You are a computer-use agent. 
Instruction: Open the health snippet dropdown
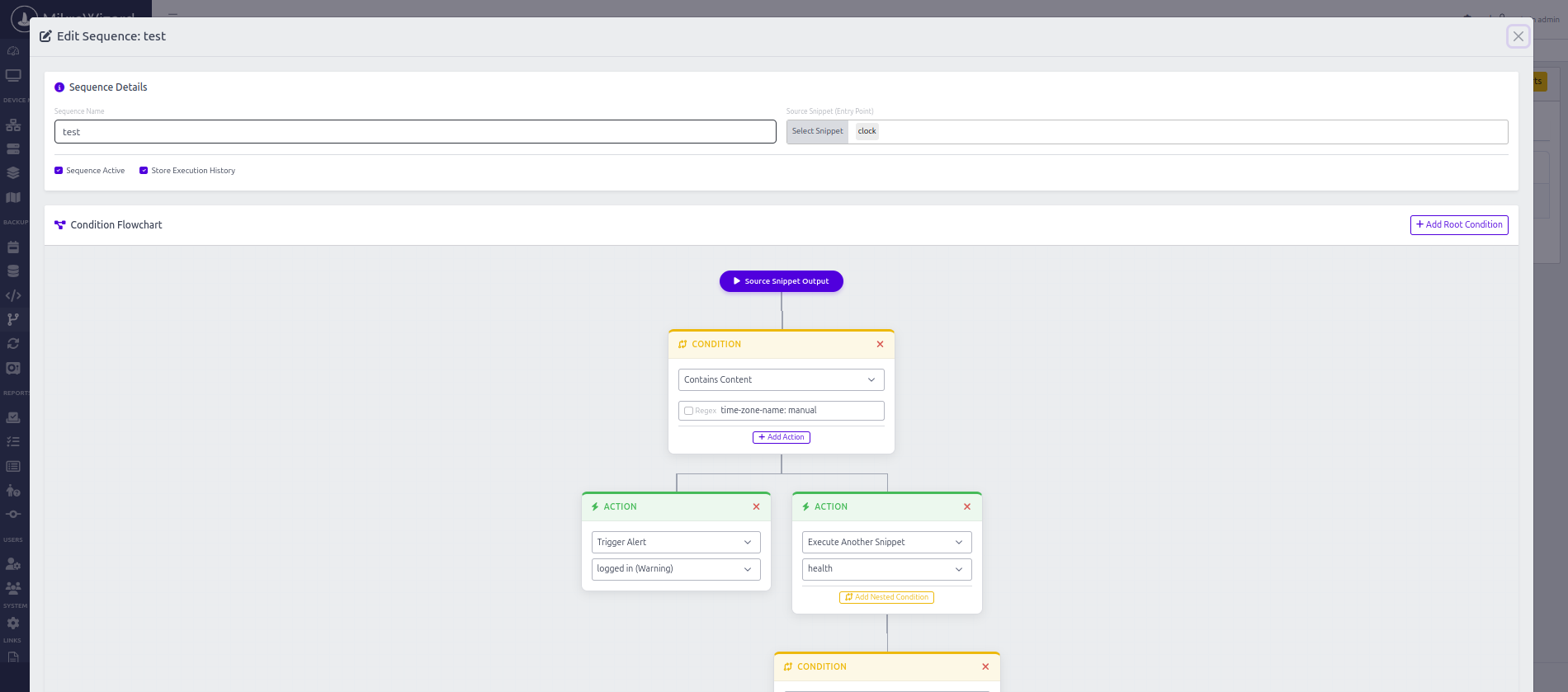point(886,569)
